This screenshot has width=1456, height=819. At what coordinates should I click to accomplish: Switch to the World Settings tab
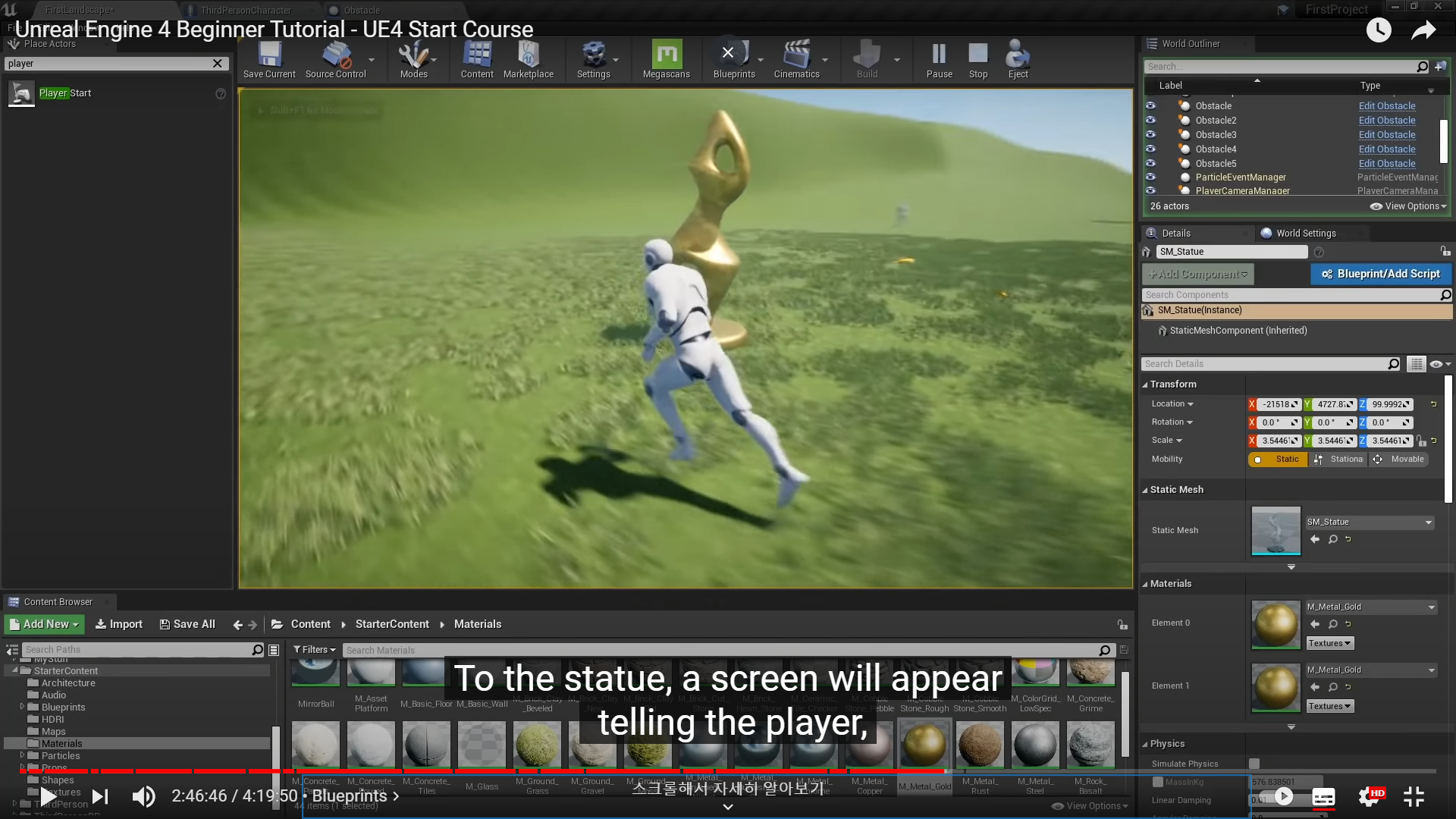point(1305,234)
